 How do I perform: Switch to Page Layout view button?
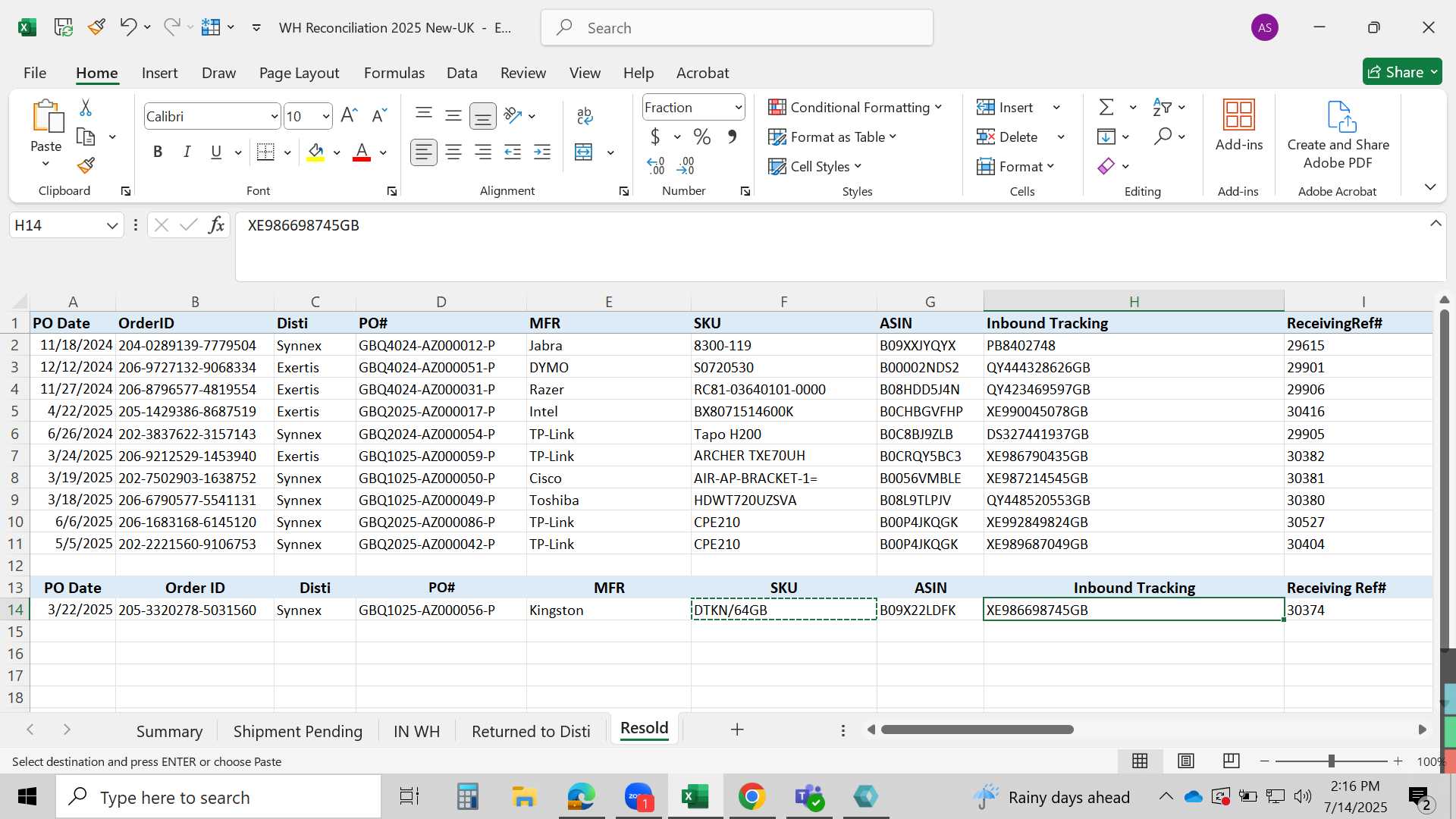point(1186,761)
